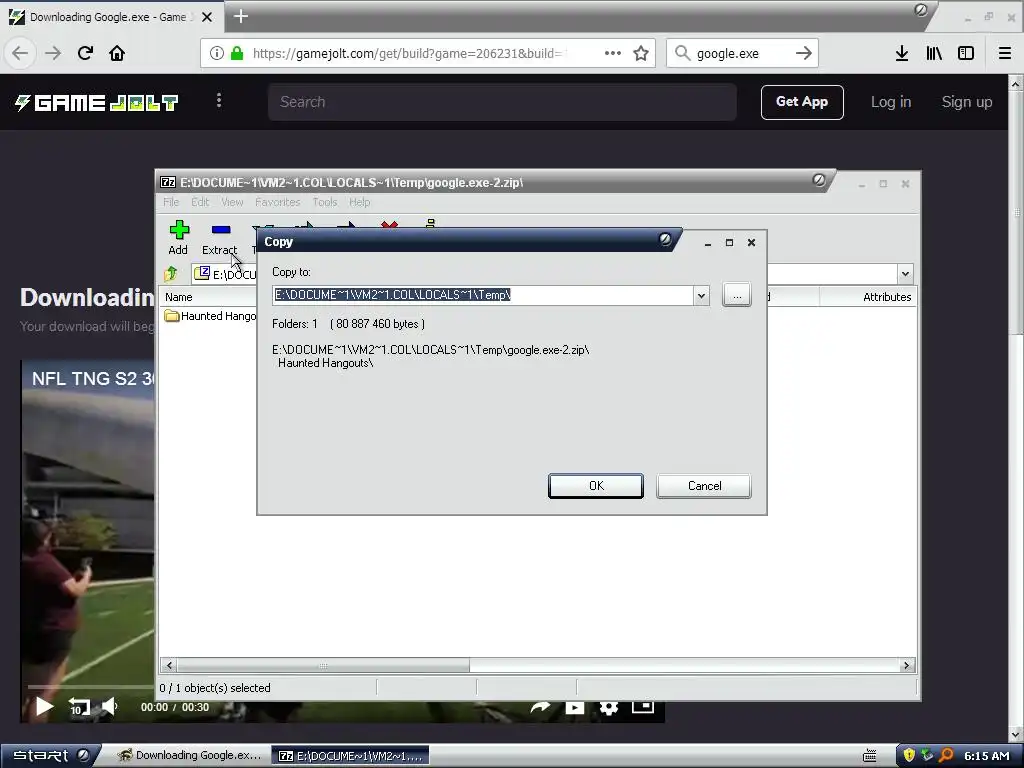This screenshot has width=1024, height=768.
Task: Click the on-screen keyboard tray icon
Action: [869, 756]
